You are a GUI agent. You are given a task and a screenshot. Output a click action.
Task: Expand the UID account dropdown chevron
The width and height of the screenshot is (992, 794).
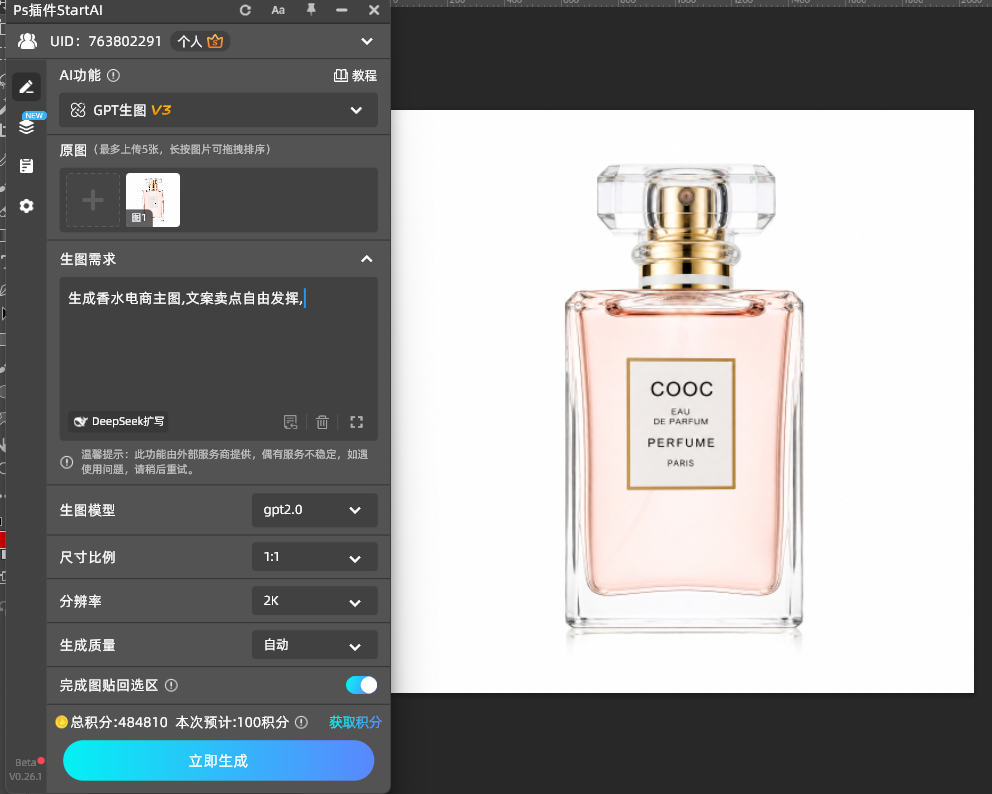(367, 41)
